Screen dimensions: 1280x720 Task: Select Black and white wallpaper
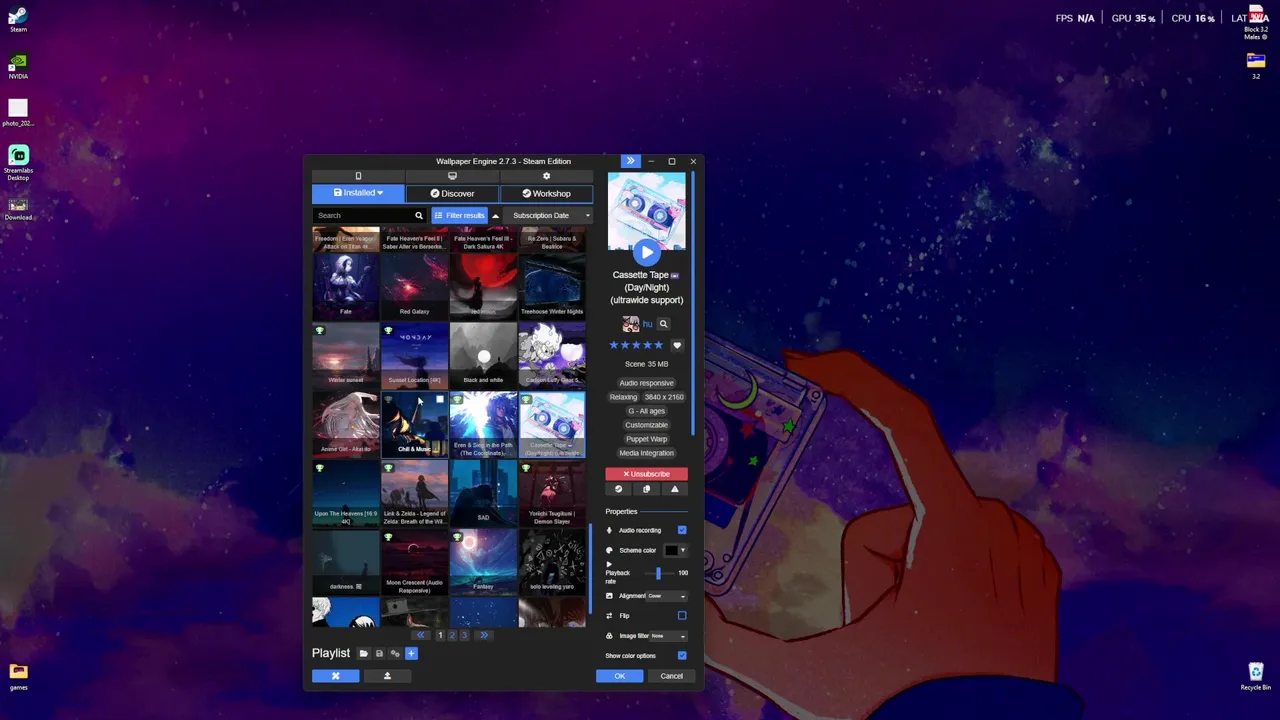pos(483,354)
